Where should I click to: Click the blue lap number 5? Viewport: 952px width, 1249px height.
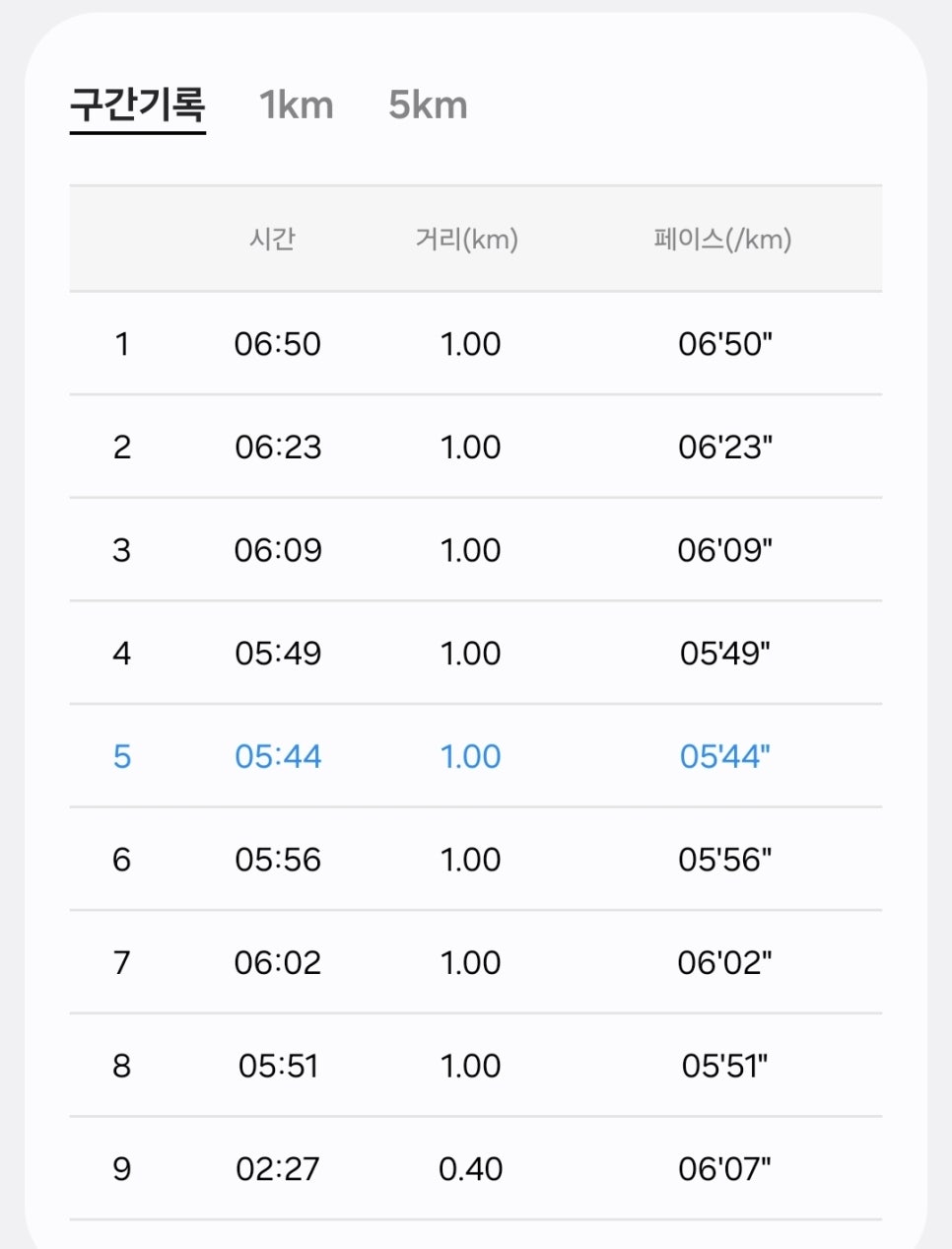121,756
